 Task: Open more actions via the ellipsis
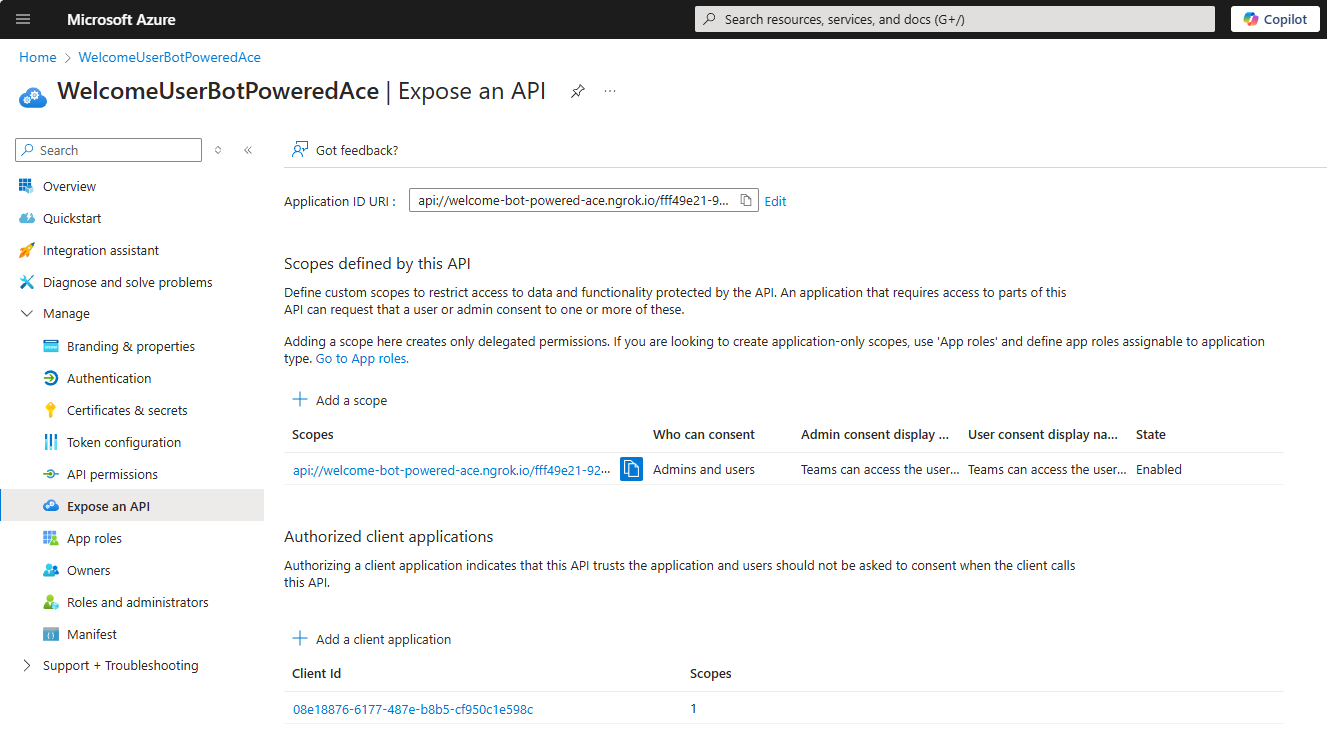coord(610,90)
